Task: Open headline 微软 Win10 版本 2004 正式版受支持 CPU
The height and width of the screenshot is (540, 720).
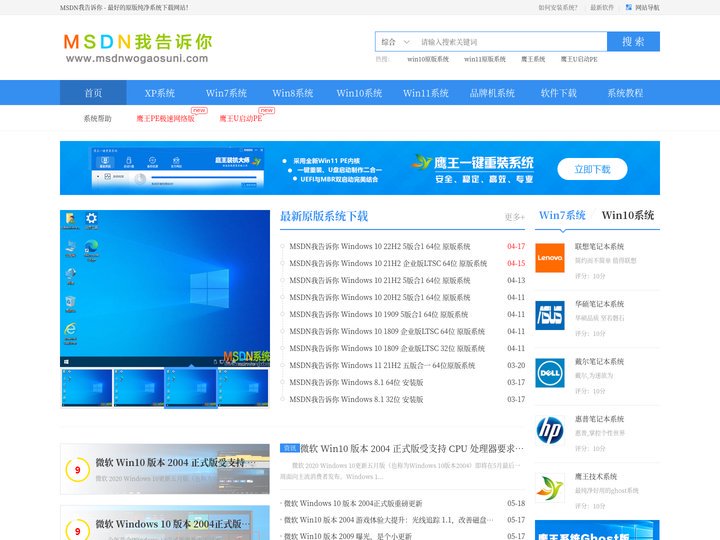Action: pyautogui.click(x=412, y=449)
